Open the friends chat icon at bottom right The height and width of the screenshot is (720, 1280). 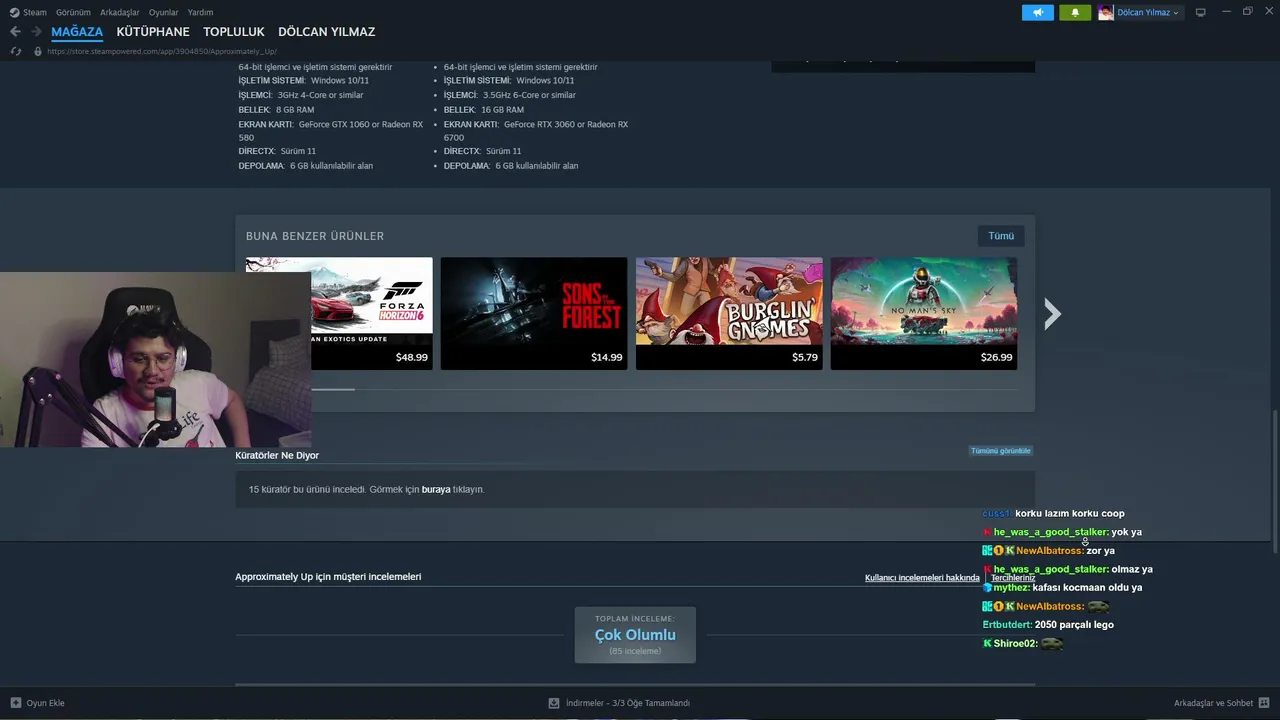(x=1264, y=703)
